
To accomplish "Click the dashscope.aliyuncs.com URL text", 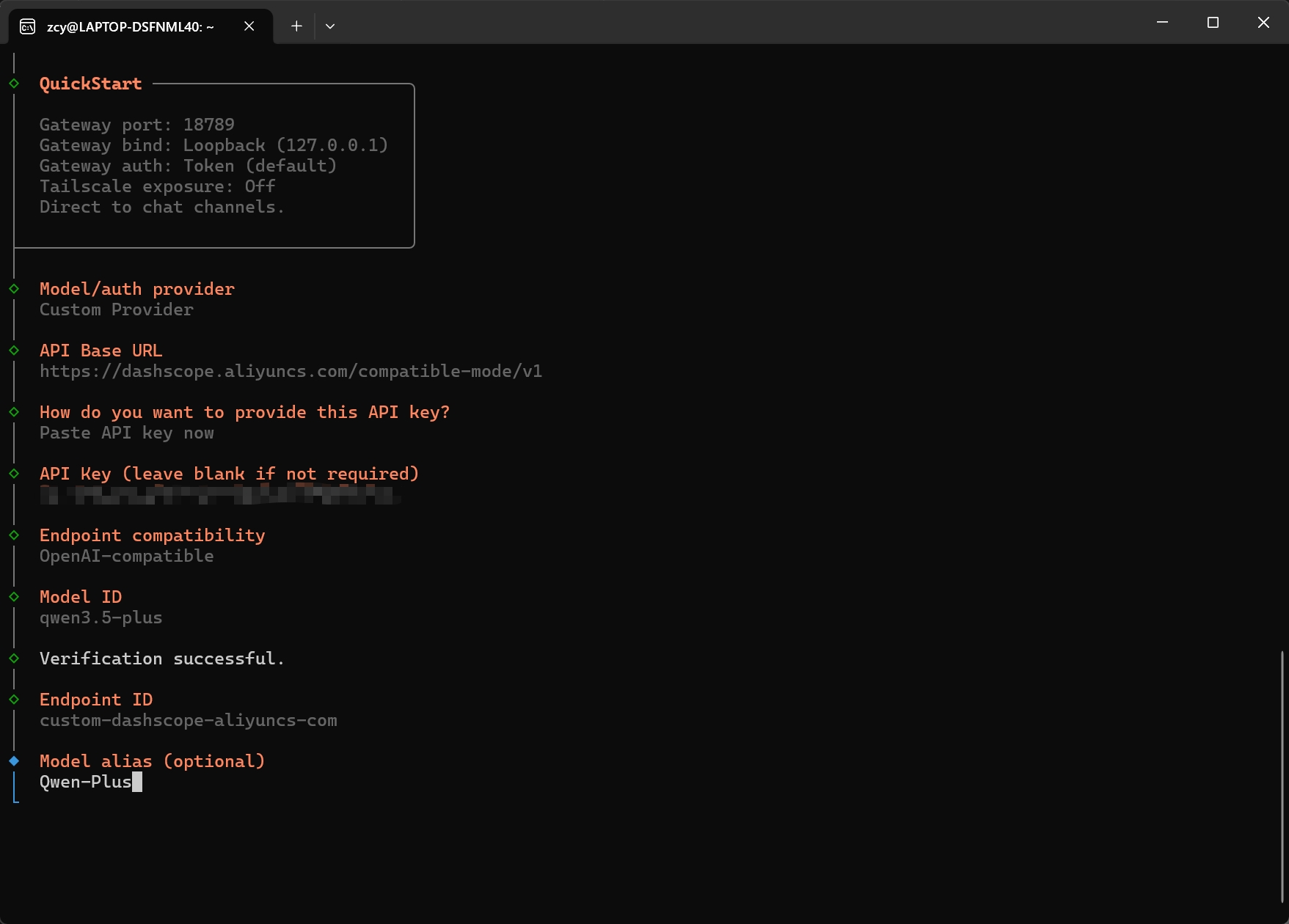I will coord(291,371).
